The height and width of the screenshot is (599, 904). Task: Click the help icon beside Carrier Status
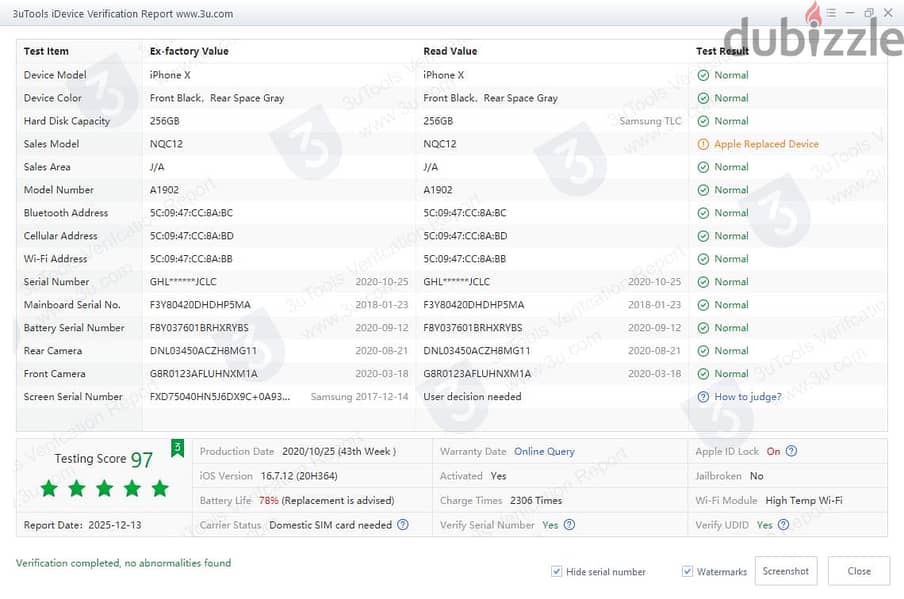[x=403, y=525]
